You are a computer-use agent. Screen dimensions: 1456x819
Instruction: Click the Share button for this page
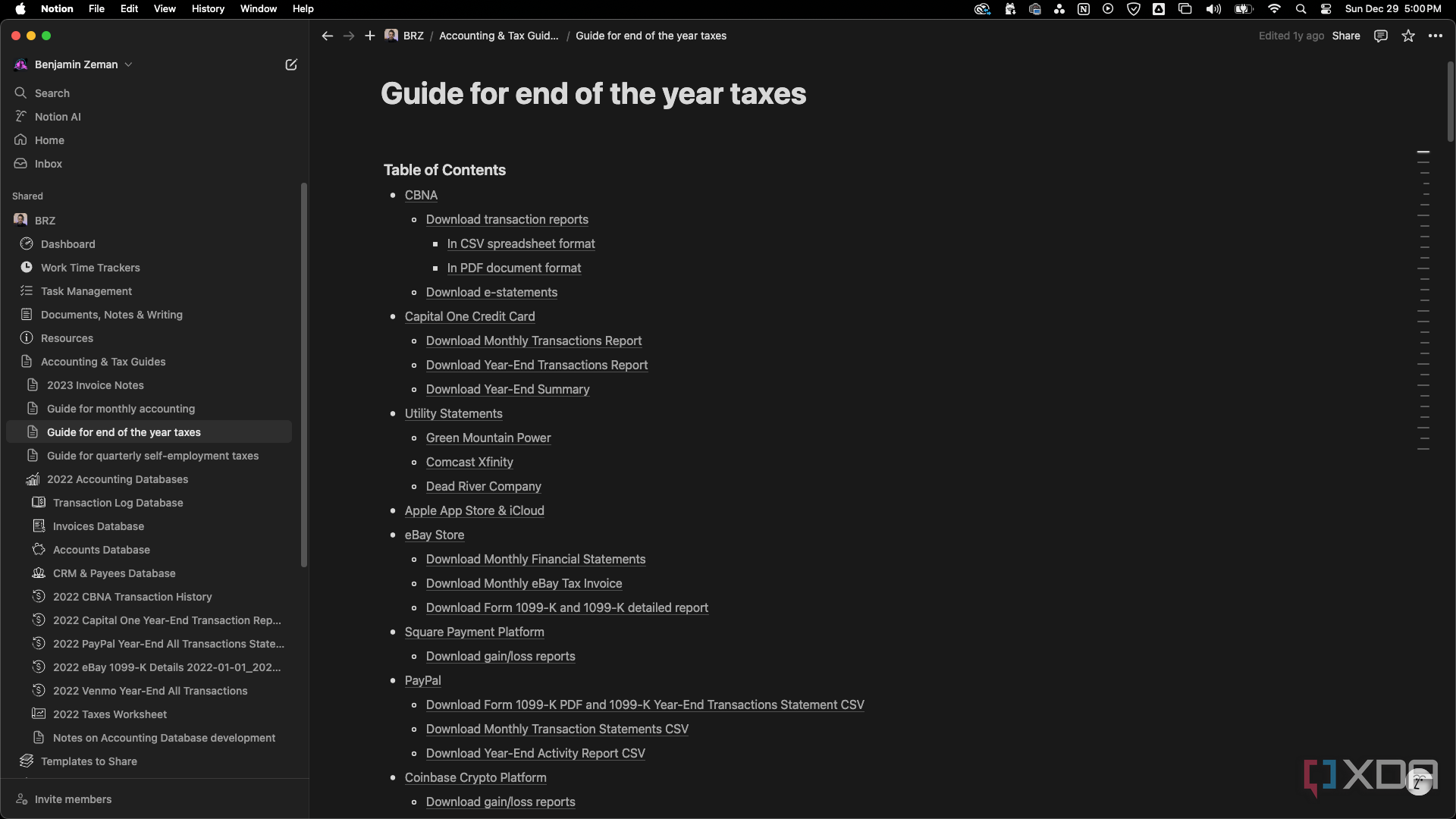pos(1346,36)
